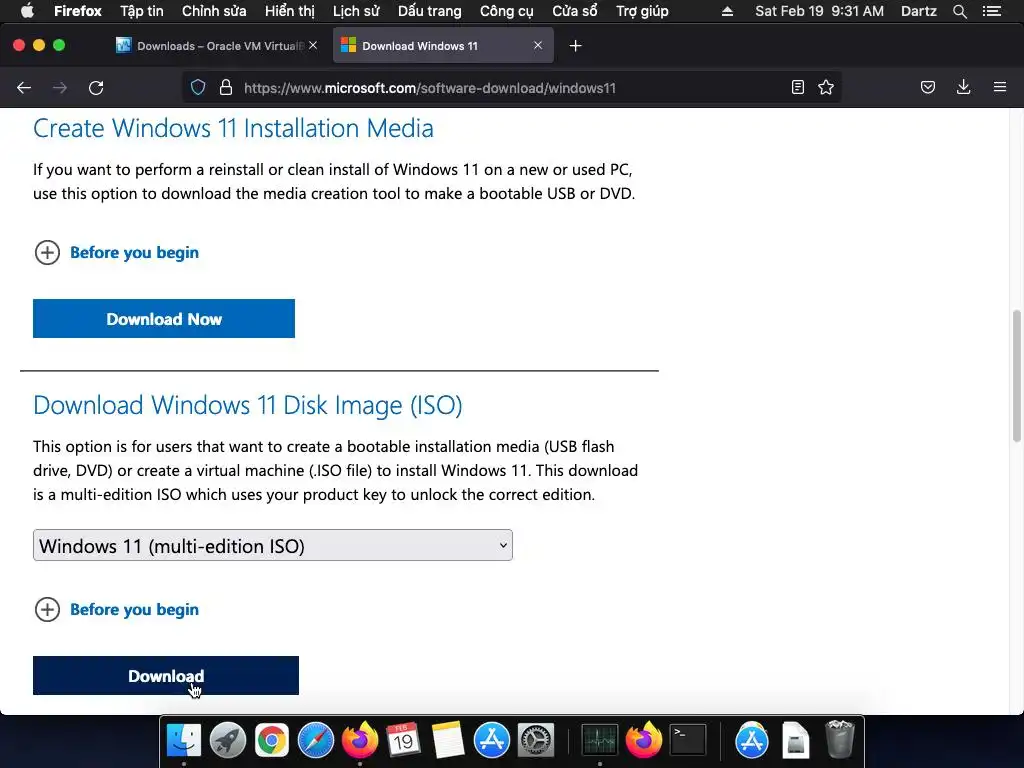Screen dimensions: 1024x768
Task: Open the Windows 11 multi-edition ISO dropdown
Action: (x=273, y=545)
